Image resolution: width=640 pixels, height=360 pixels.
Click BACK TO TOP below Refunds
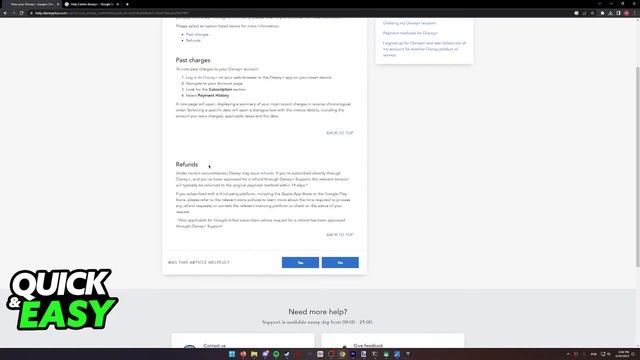coord(340,235)
